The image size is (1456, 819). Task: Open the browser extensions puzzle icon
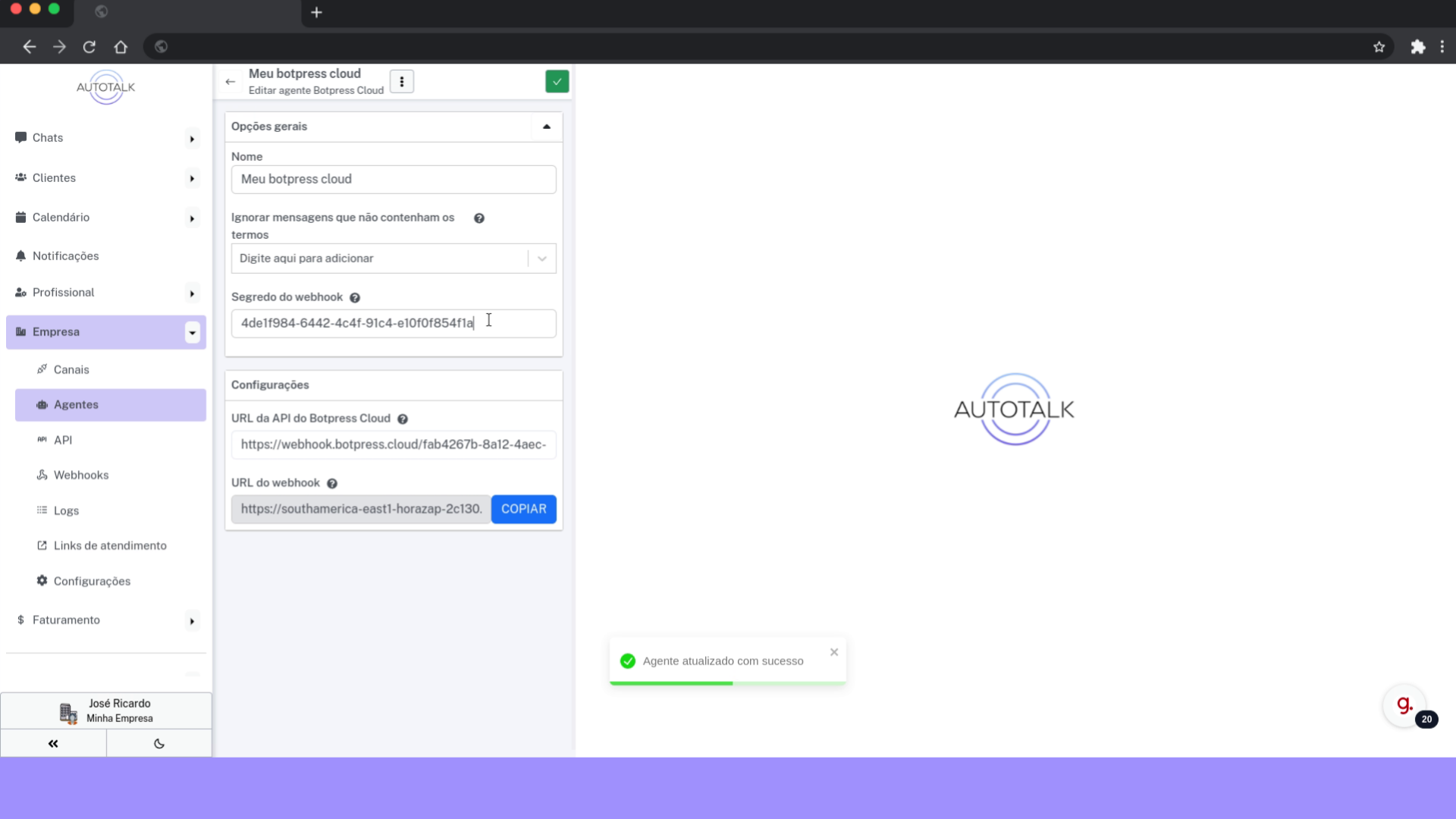tap(1417, 47)
